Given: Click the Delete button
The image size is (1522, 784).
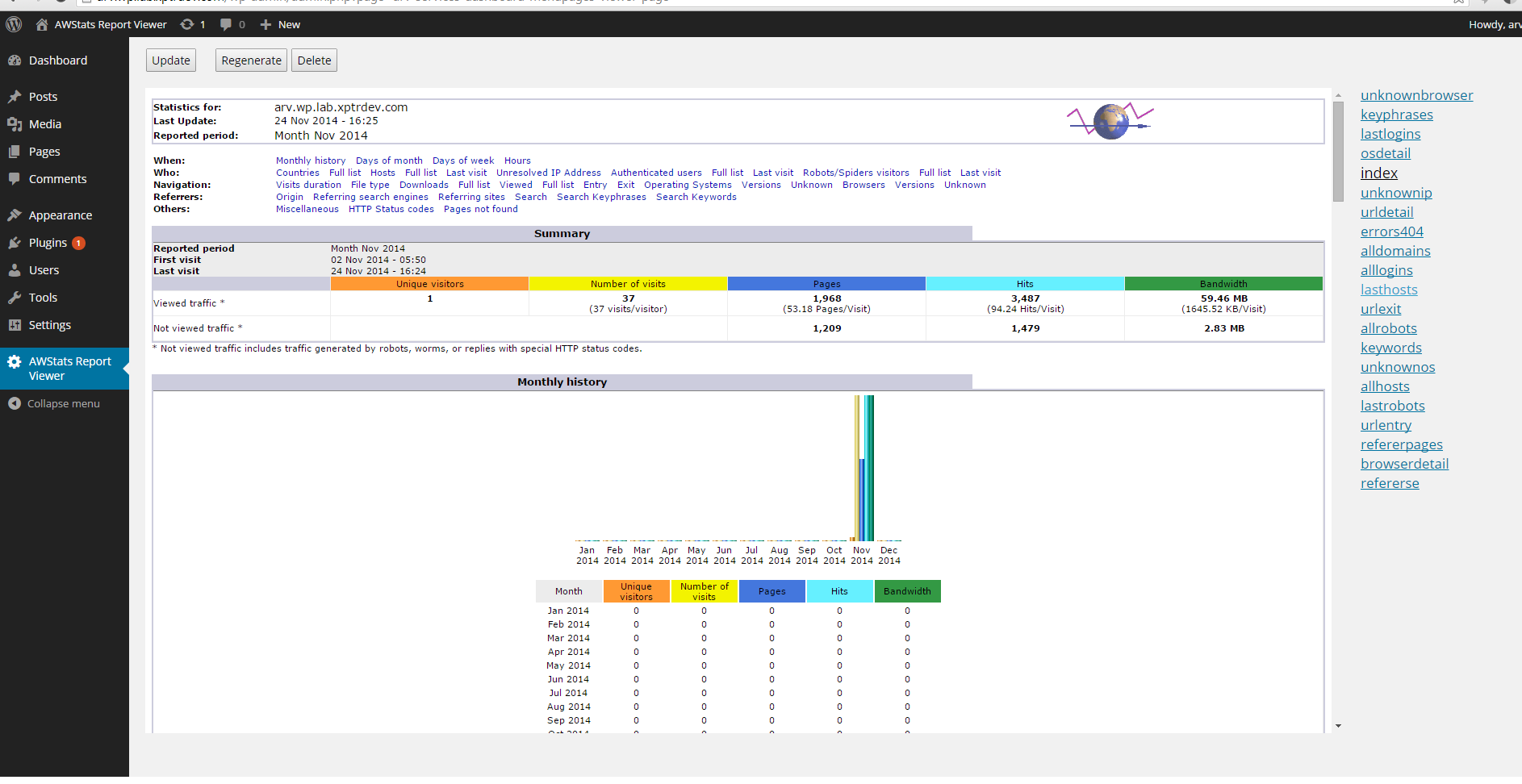Looking at the screenshot, I should pyautogui.click(x=314, y=60).
